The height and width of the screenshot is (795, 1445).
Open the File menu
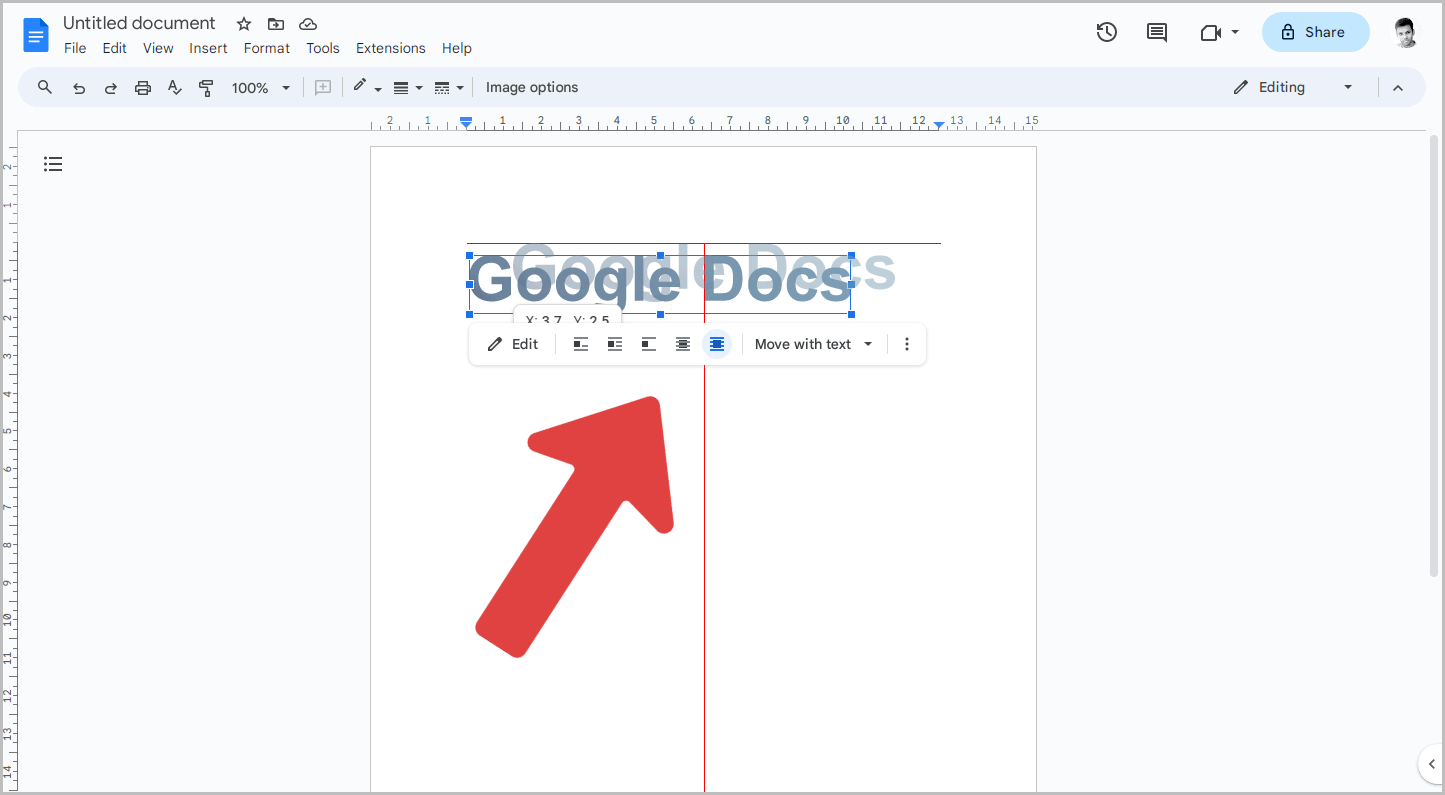tap(75, 48)
